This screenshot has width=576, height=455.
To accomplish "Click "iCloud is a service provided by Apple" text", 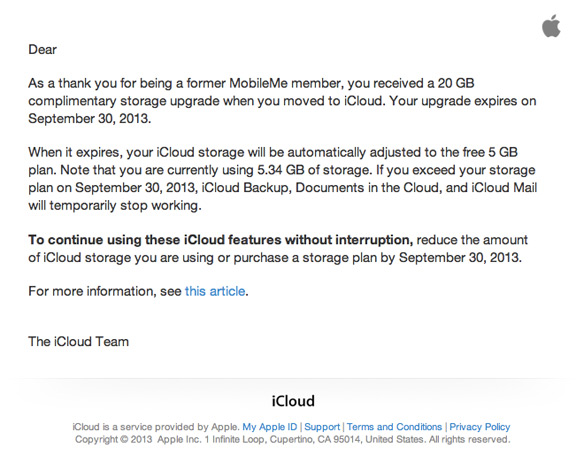I will coord(156,427).
